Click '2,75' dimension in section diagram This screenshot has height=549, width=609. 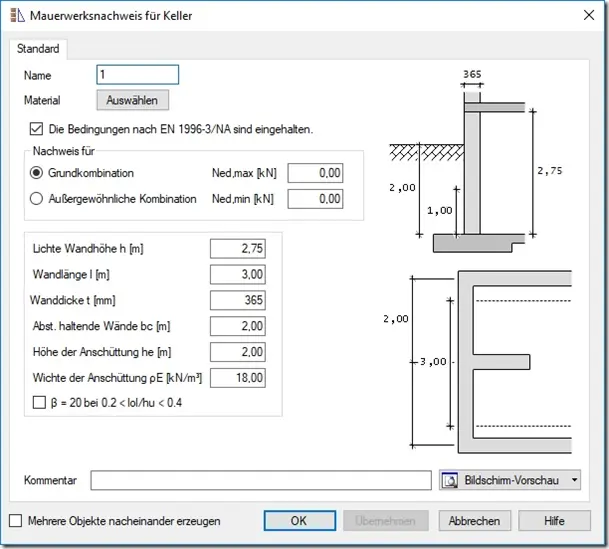(550, 171)
